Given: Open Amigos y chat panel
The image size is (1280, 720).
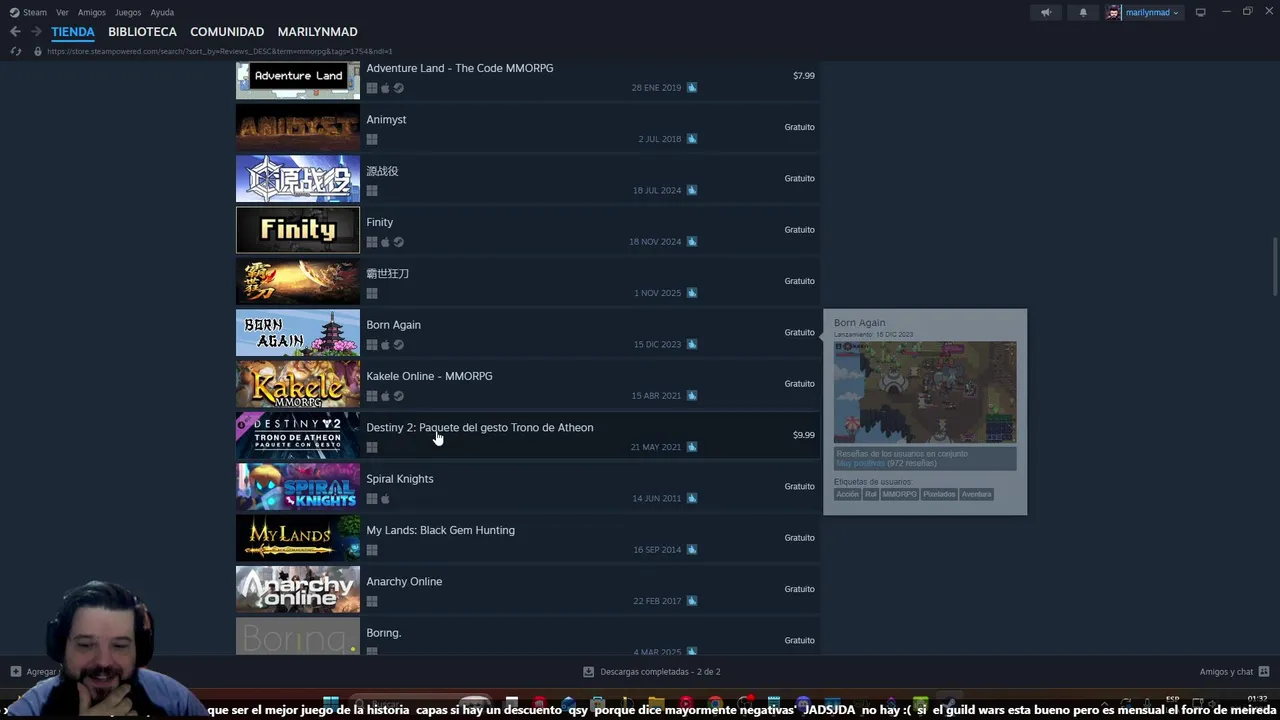Looking at the screenshot, I should [x=1234, y=672].
